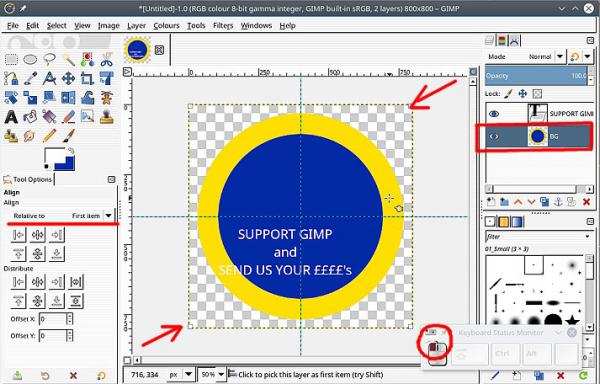
Task: Activate the Text tool
Action: tap(11, 117)
